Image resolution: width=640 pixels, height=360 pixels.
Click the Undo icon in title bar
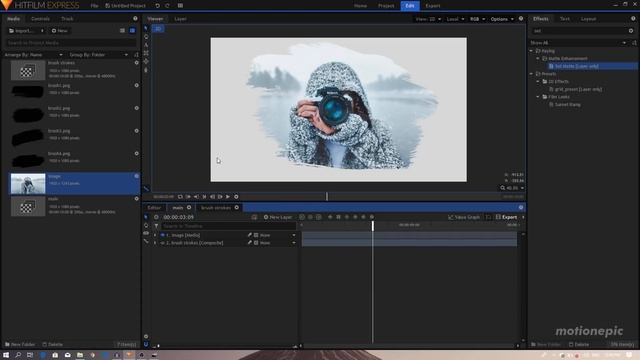(158, 6)
